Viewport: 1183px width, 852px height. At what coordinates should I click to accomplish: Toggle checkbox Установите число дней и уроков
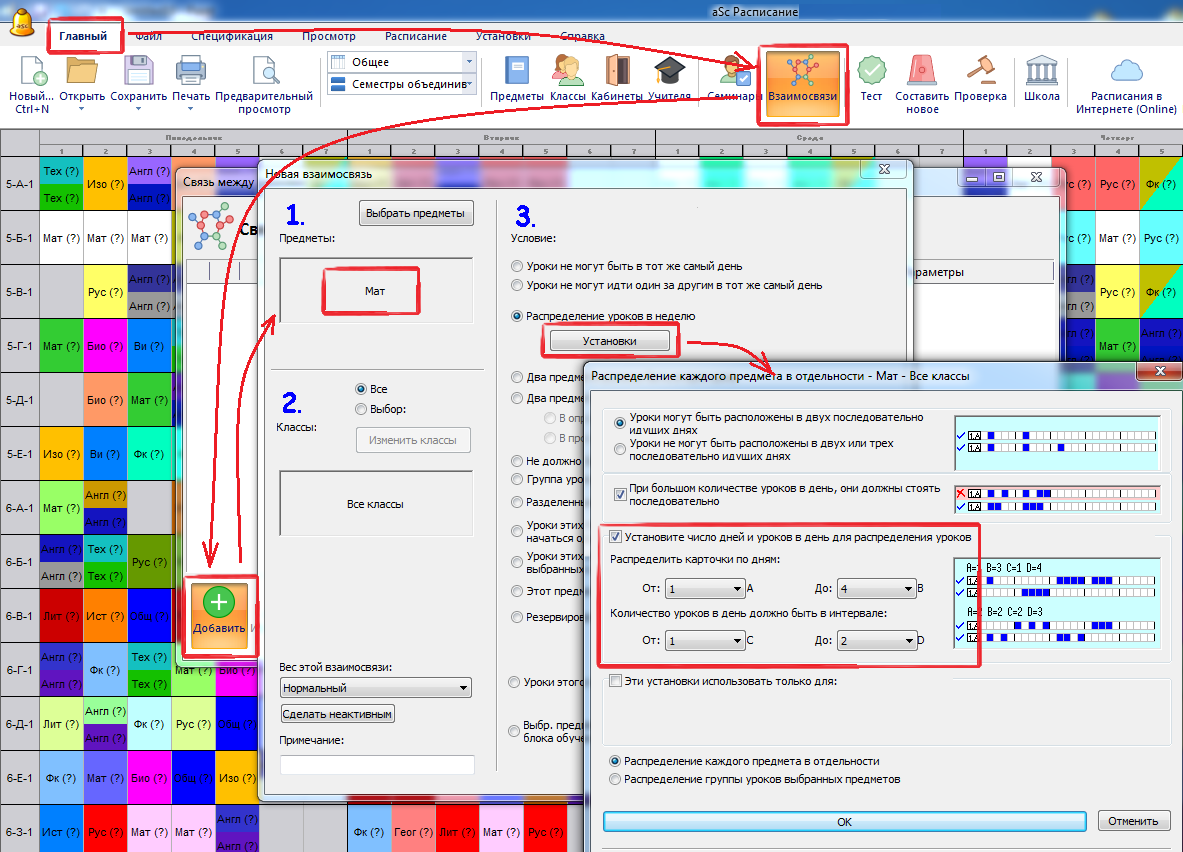point(615,537)
